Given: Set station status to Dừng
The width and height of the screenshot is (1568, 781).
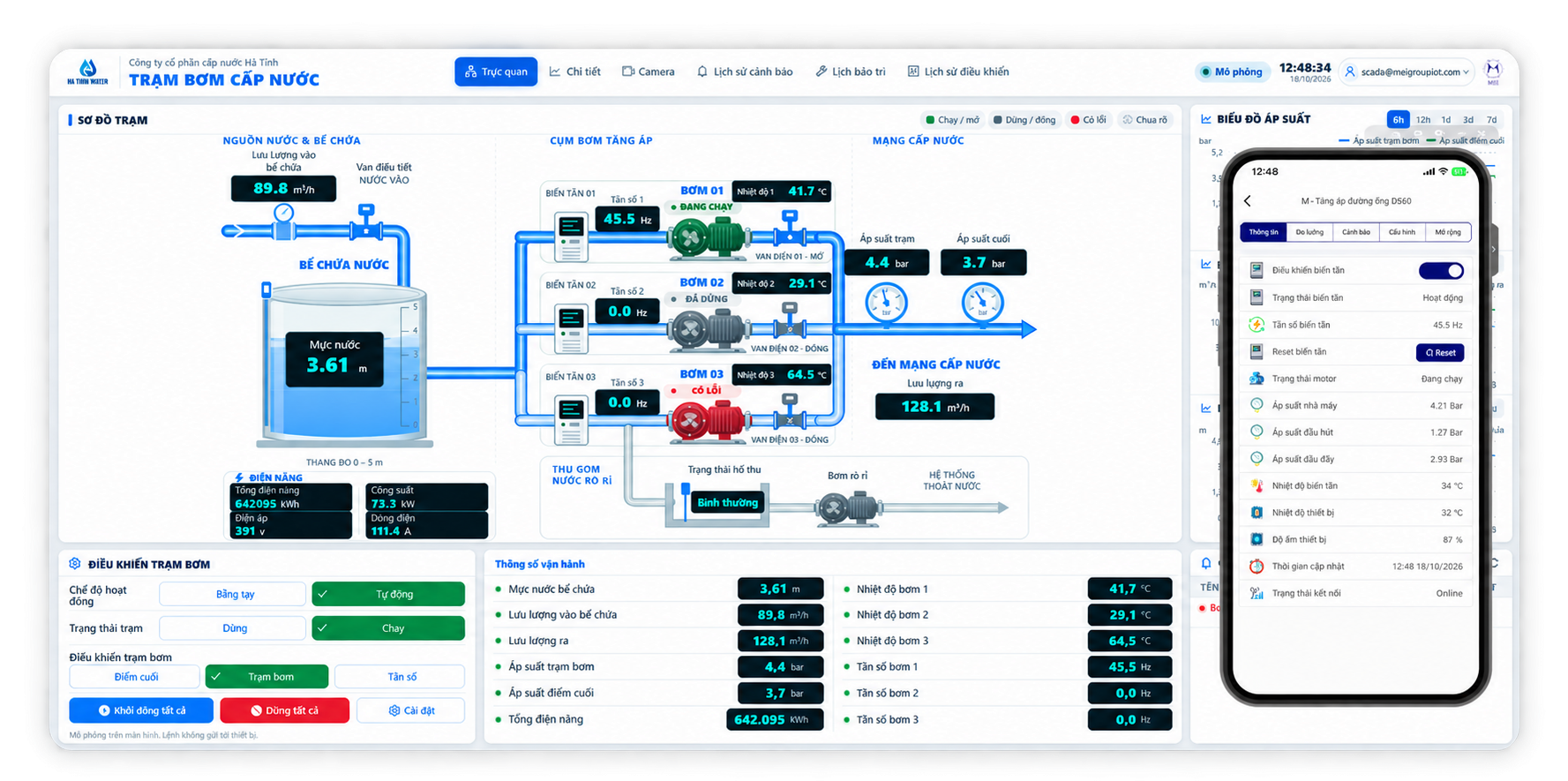Looking at the screenshot, I should click(233, 628).
